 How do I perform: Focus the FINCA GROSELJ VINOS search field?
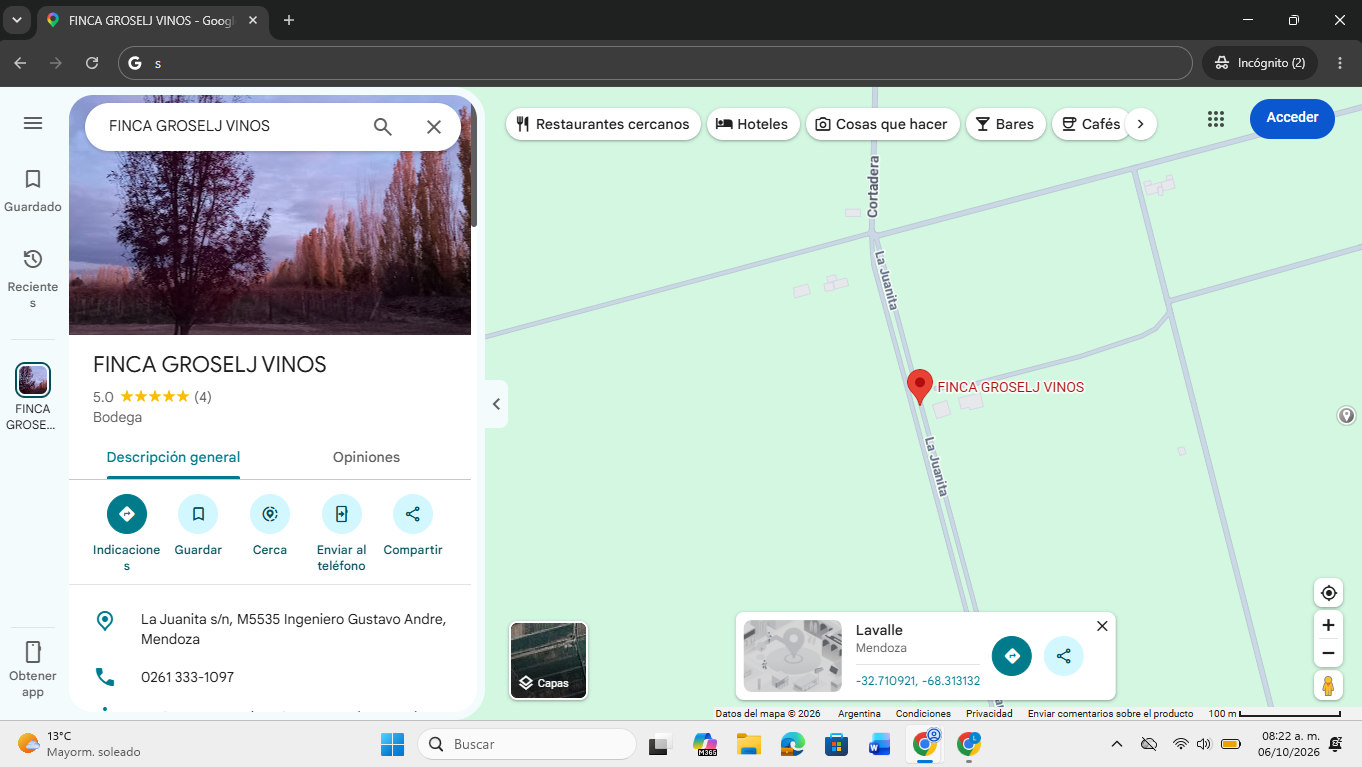230,126
